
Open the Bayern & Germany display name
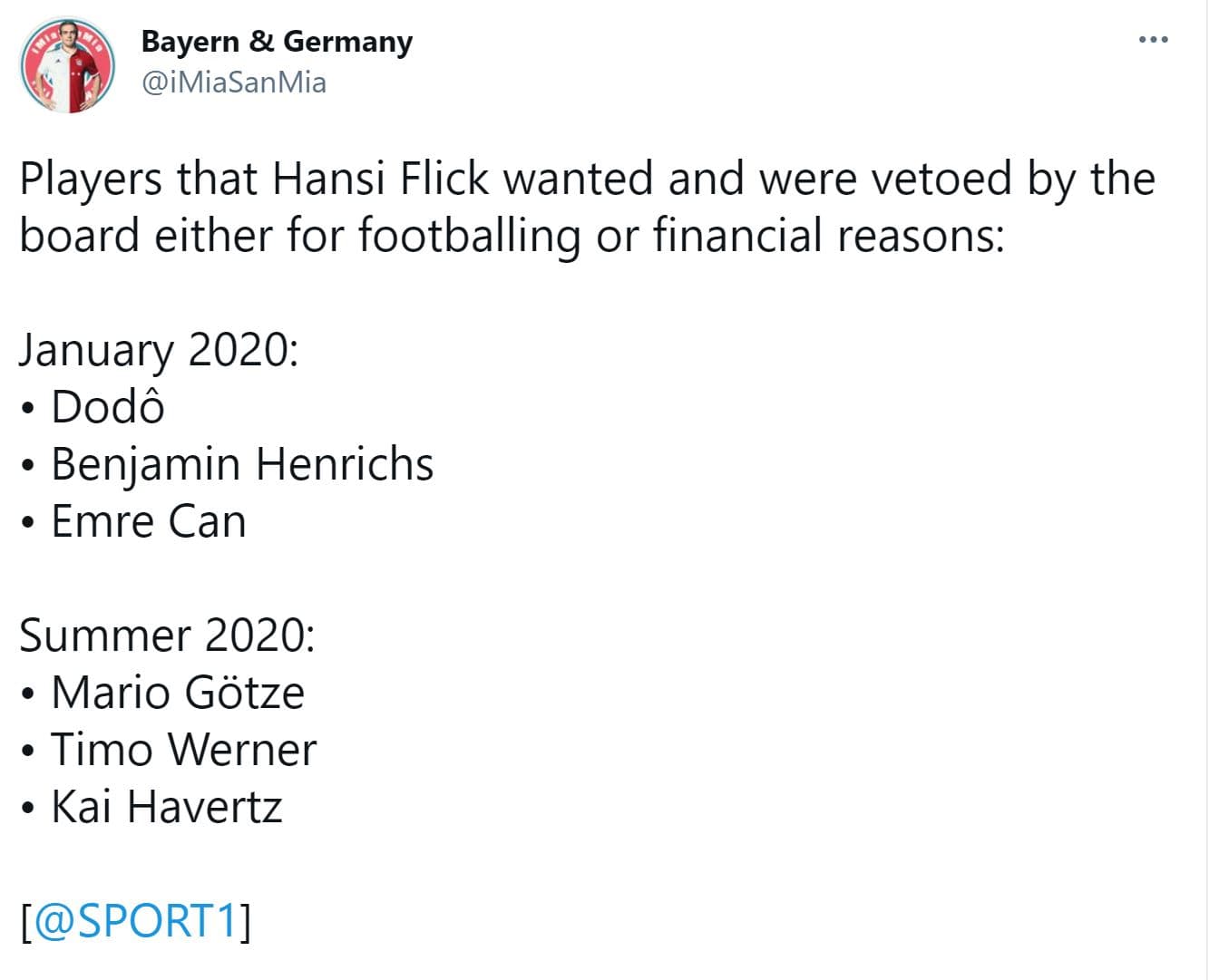(x=277, y=42)
